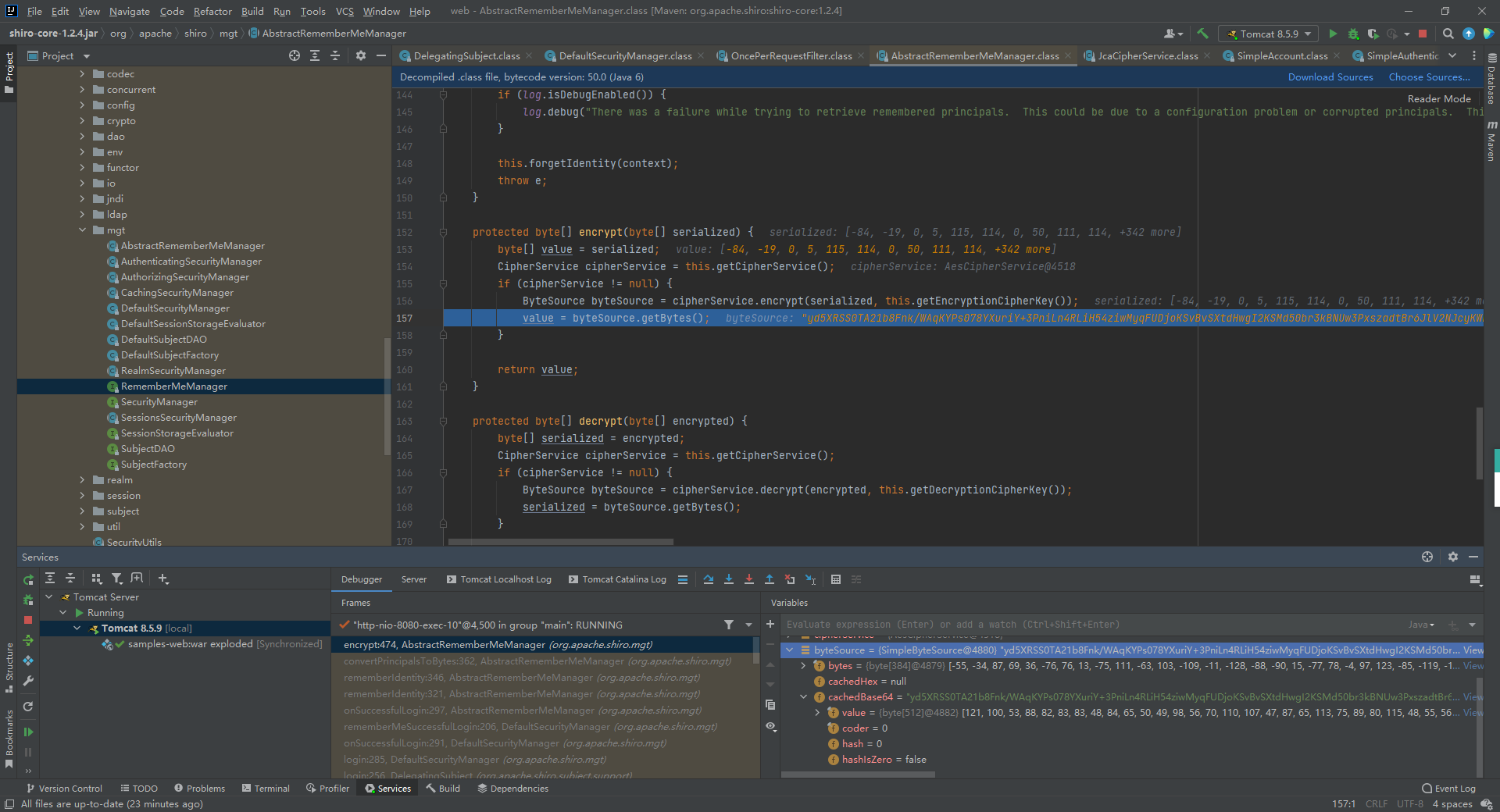Select opened file locate icon in Project panel
The height and width of the screenshot is (812, 1500).
[x=294, y=55]
